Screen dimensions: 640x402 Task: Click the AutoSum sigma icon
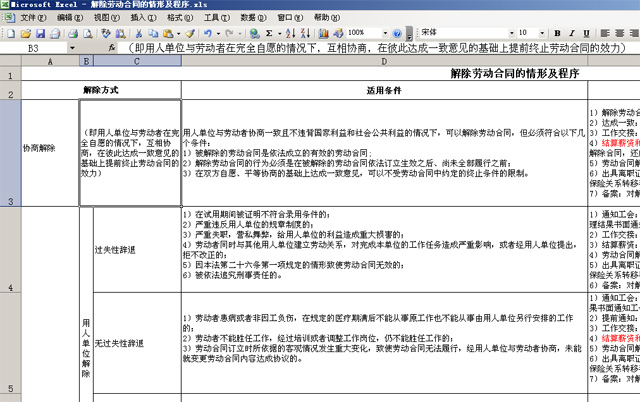click(x=271, y=33)
